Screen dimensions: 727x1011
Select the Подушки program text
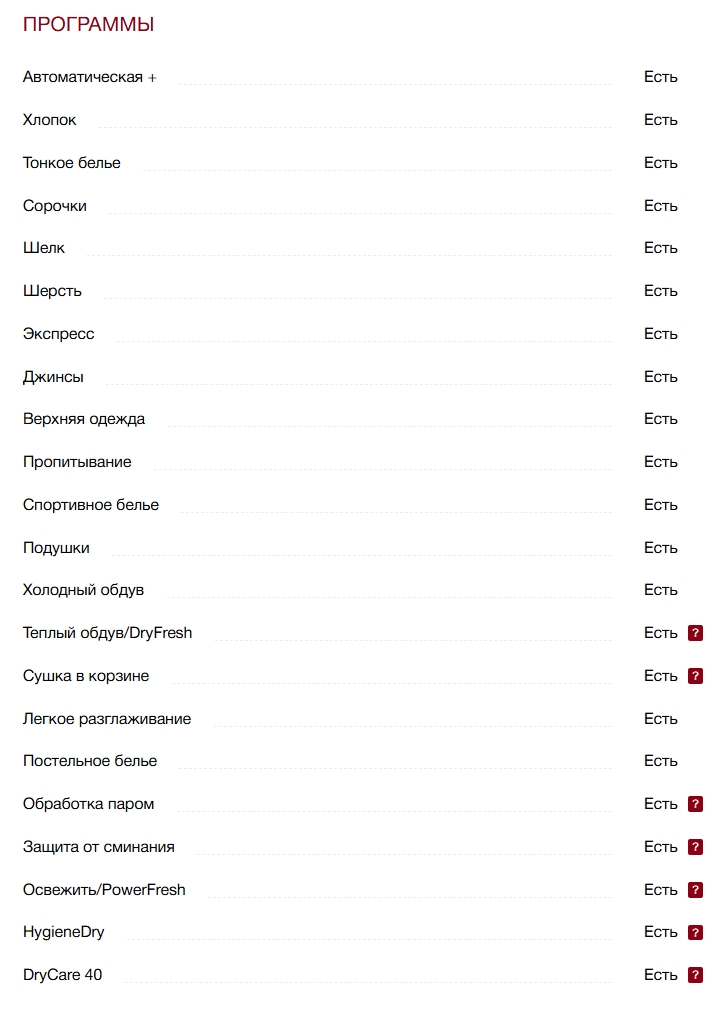point(56,548)
